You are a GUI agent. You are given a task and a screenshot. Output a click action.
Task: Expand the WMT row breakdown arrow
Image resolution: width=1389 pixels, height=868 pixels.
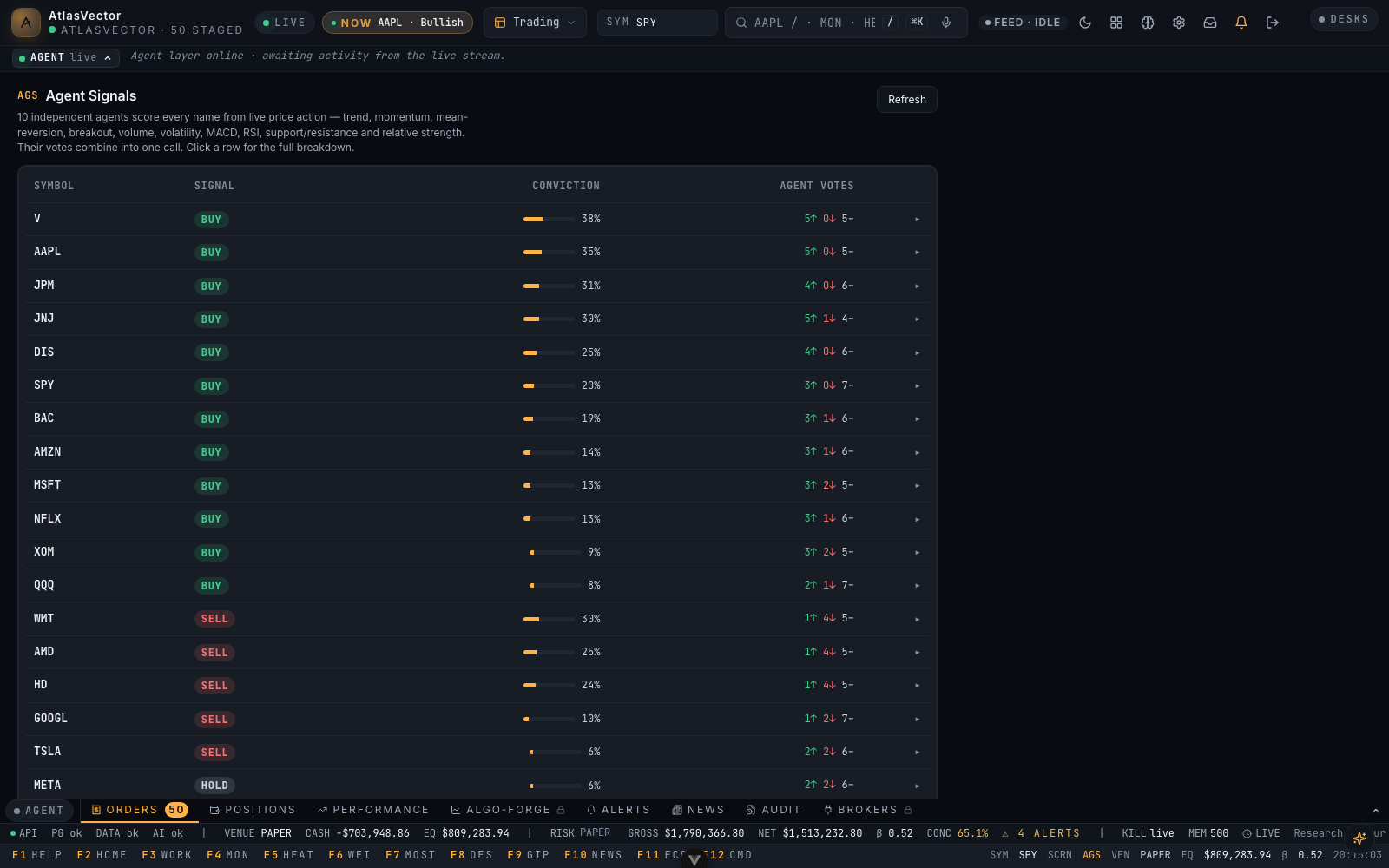pos(917,620)
